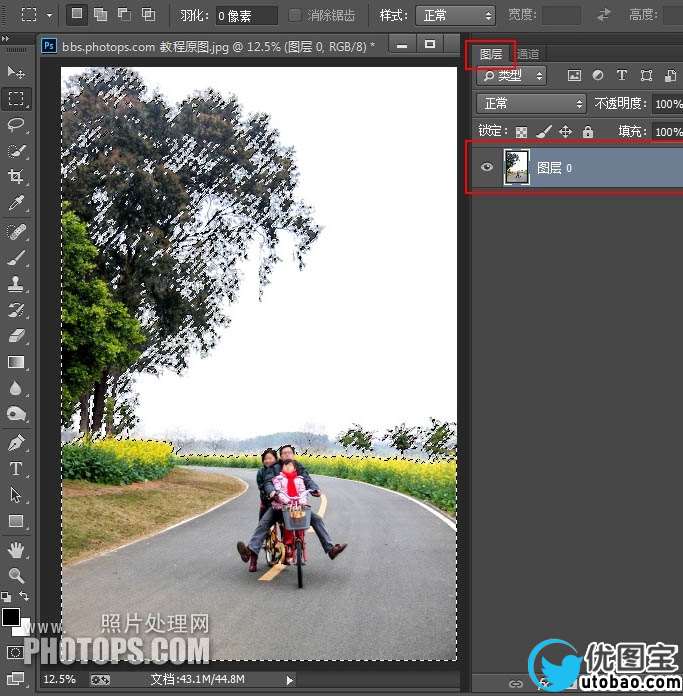Select the Blur tool
Screen dimensions: 683x696
16,388
